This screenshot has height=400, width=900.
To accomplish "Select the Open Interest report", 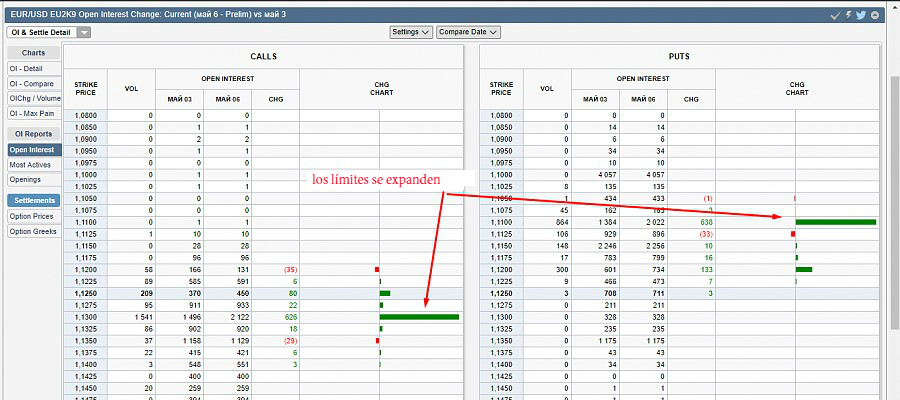I will (33, 150).
